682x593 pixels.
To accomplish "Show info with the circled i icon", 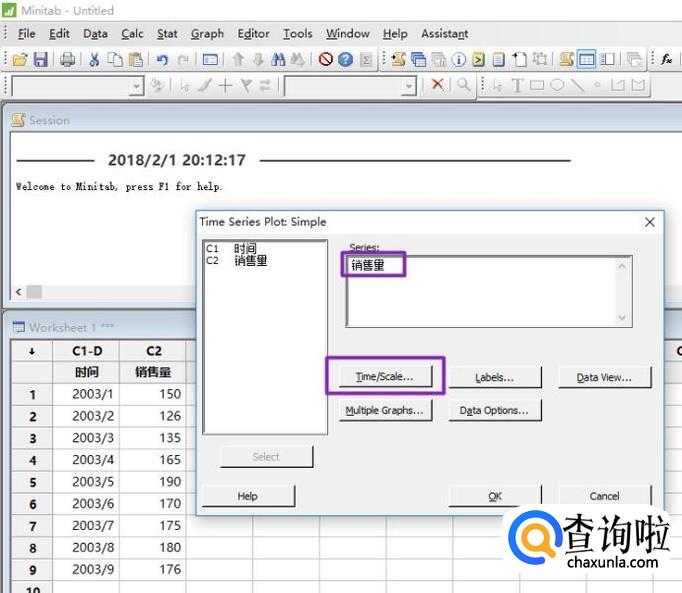I will [459, 59].
